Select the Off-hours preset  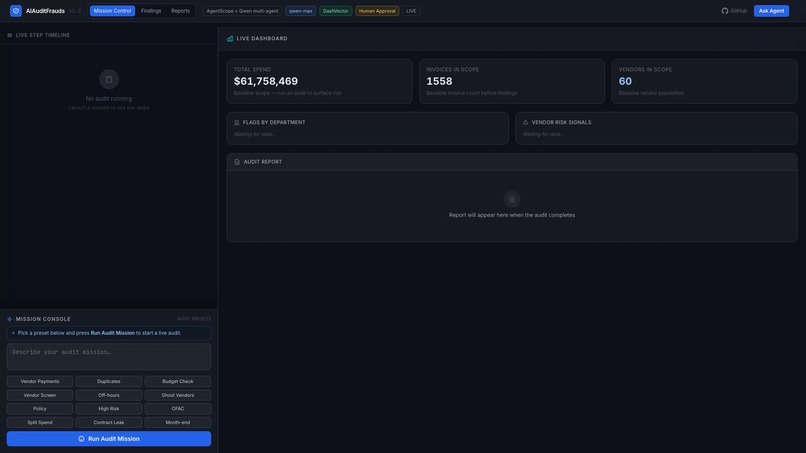coord(109,395)
